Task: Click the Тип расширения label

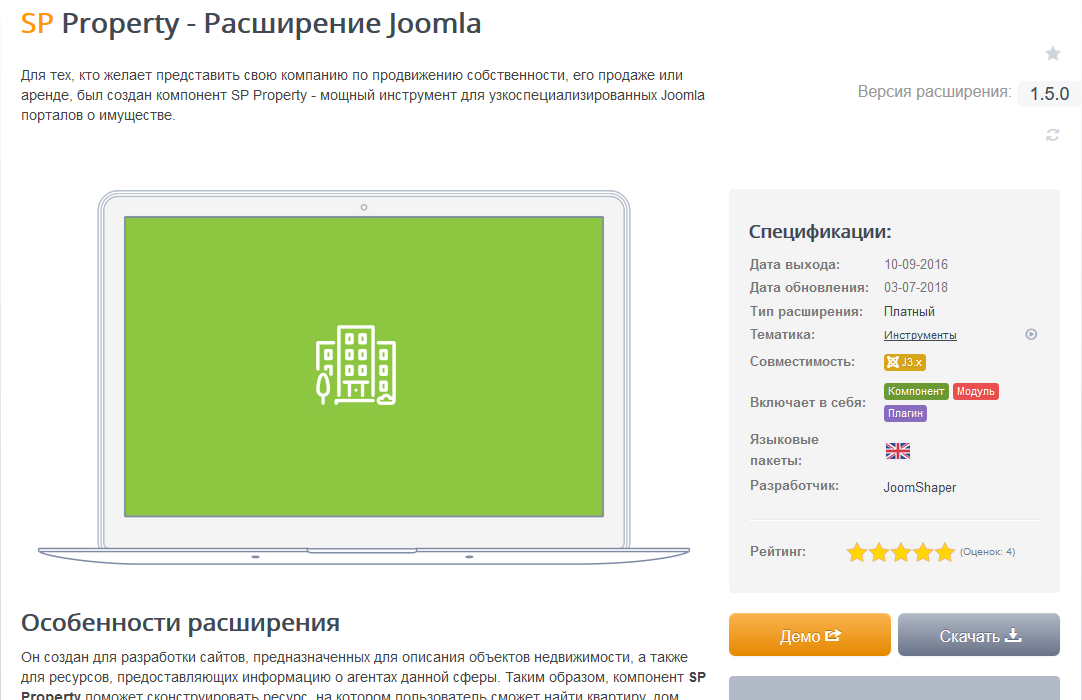Action: click(806, 311)
